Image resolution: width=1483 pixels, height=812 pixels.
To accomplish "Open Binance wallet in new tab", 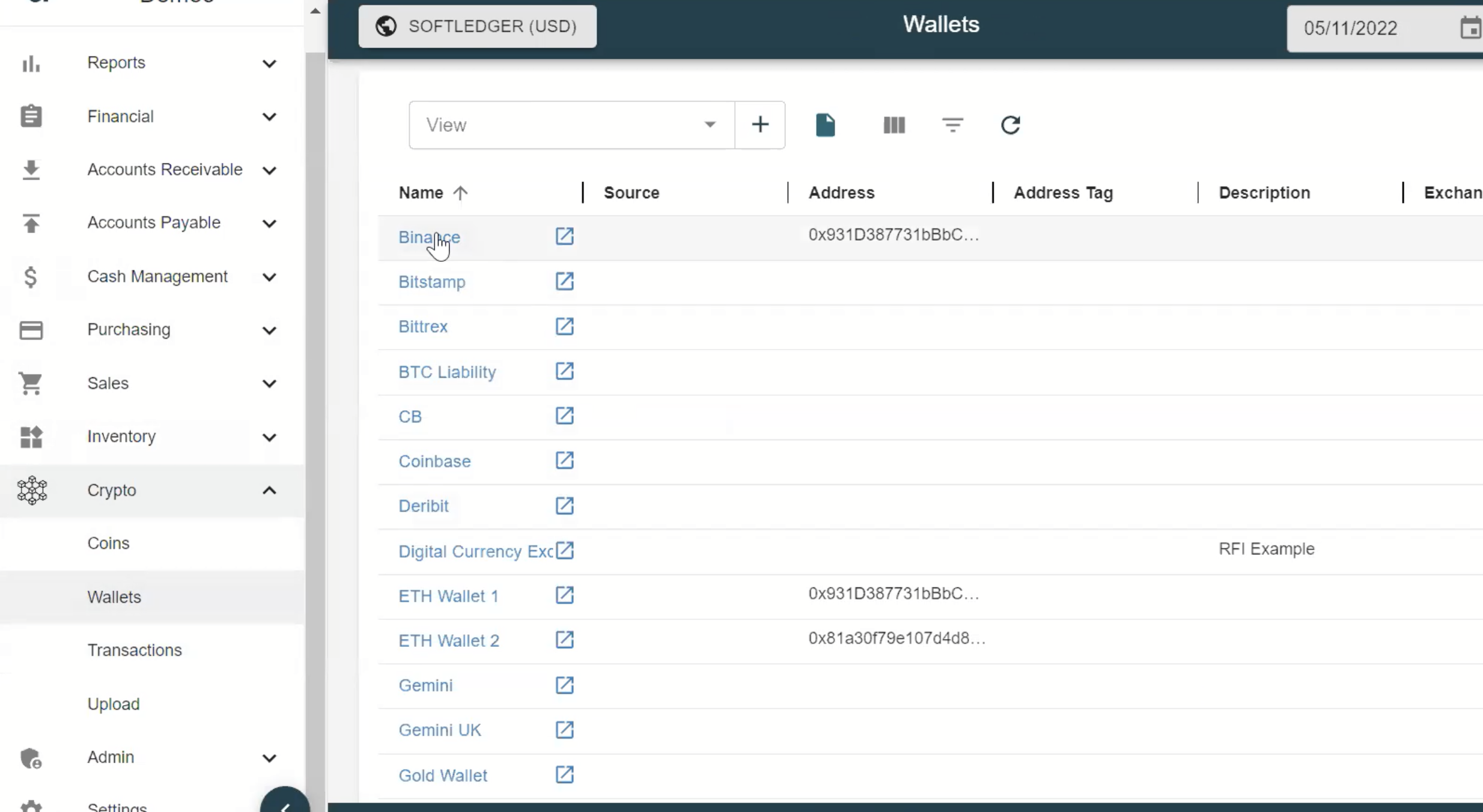I will point(564,236).
